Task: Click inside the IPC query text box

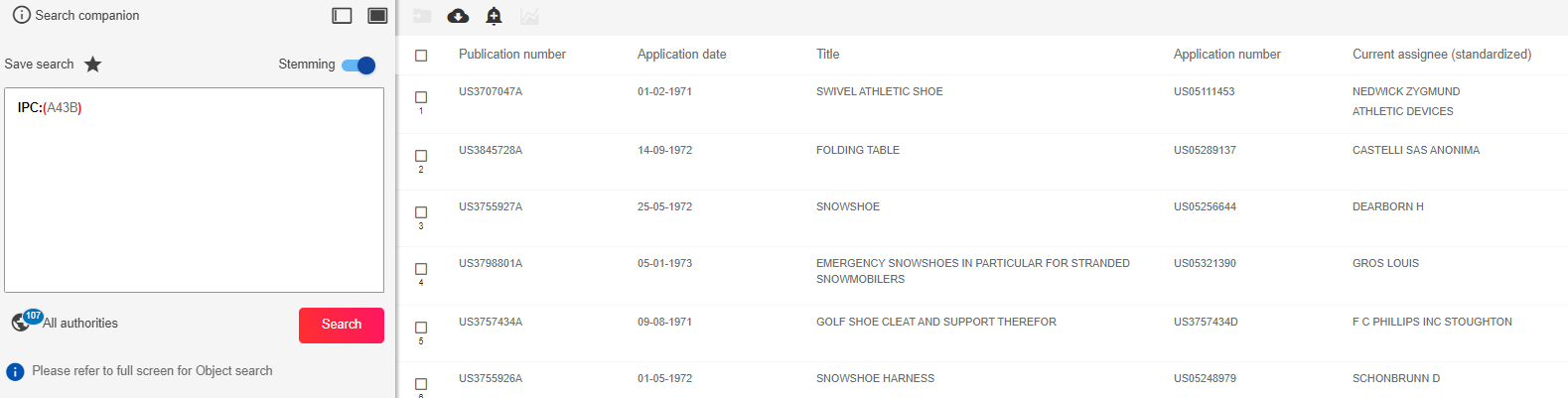Action: (x=195, y=191)
